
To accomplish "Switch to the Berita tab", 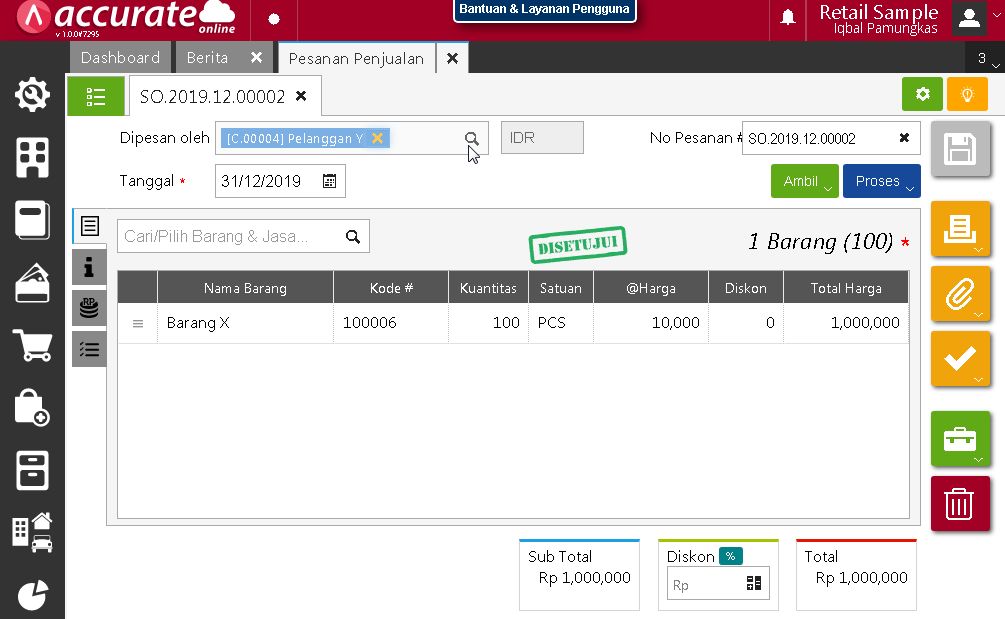I will pyautogui.click(x=208, y=58).
